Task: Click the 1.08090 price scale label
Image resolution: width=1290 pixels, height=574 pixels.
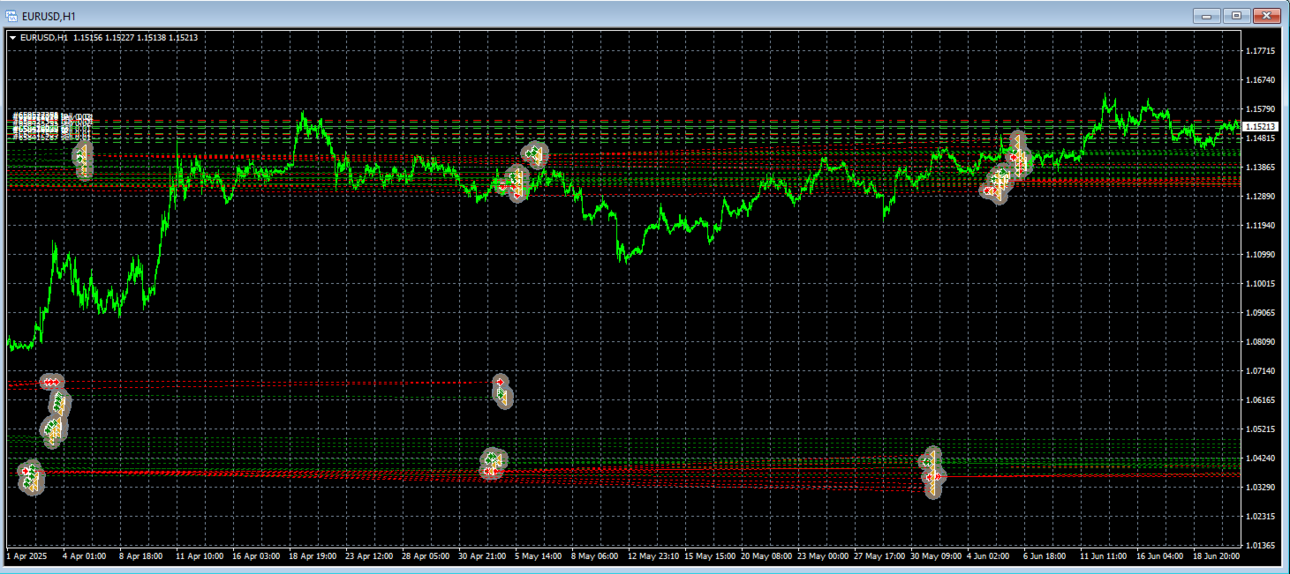Action: pyautogui.click(x=1262, y=342)
